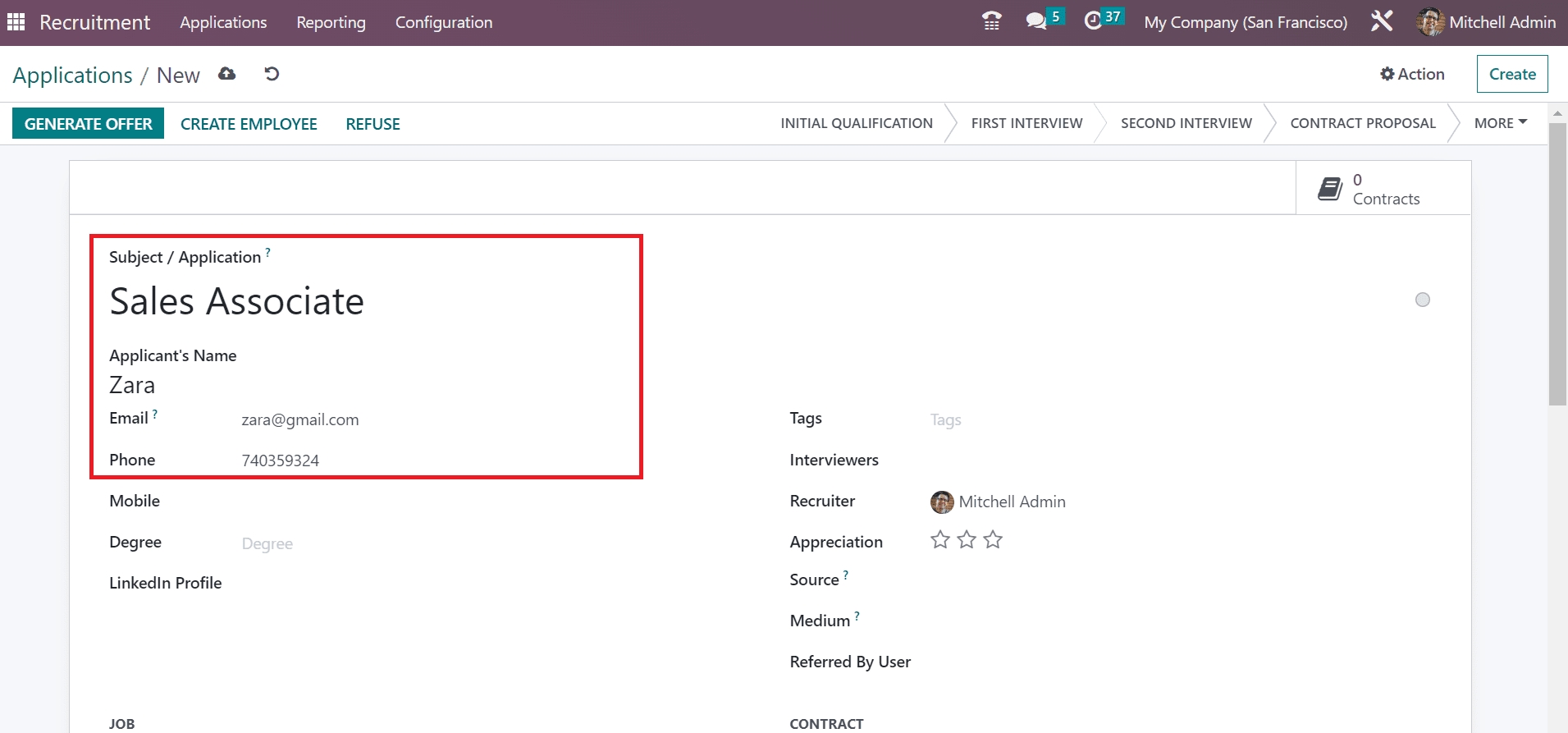The image size is (1568, 733).
Task: Click the debug tools wrench icon
Action: coord(1382,22)
